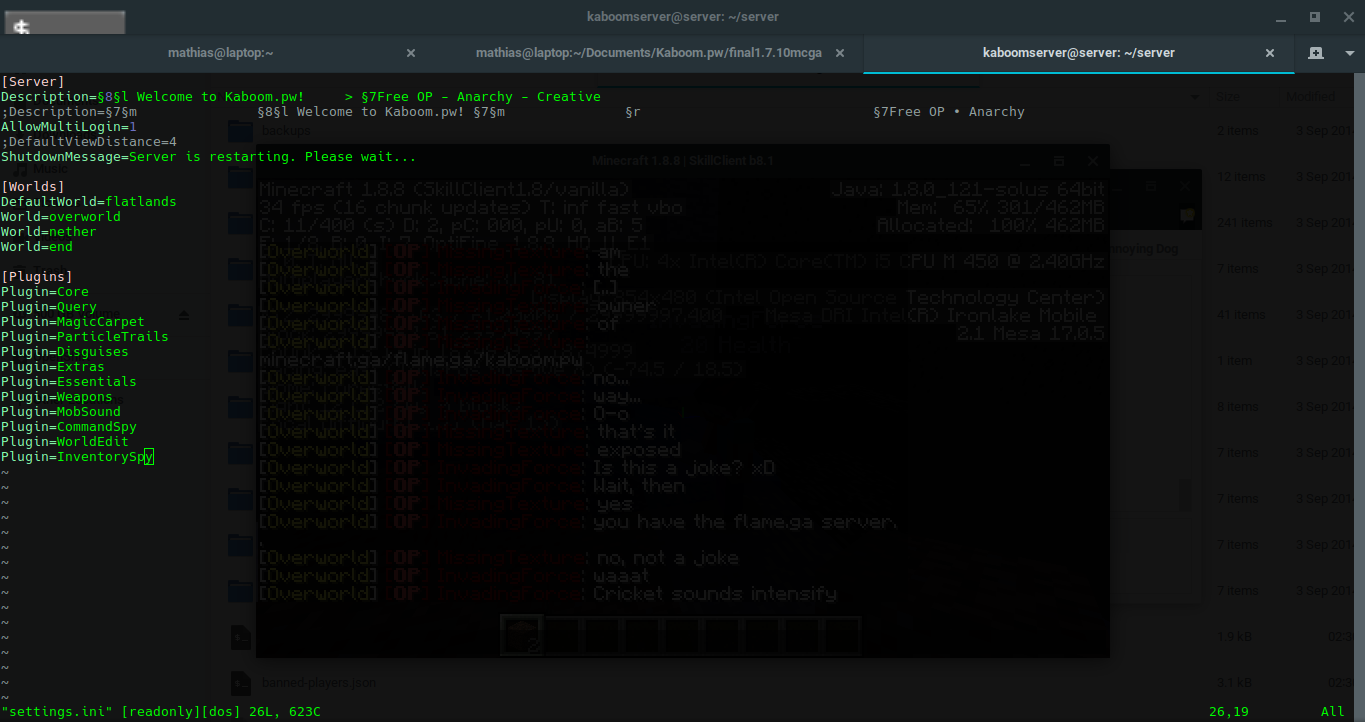
Task: Click the Plugin=Essentials line
Action: tap(69, 382)
